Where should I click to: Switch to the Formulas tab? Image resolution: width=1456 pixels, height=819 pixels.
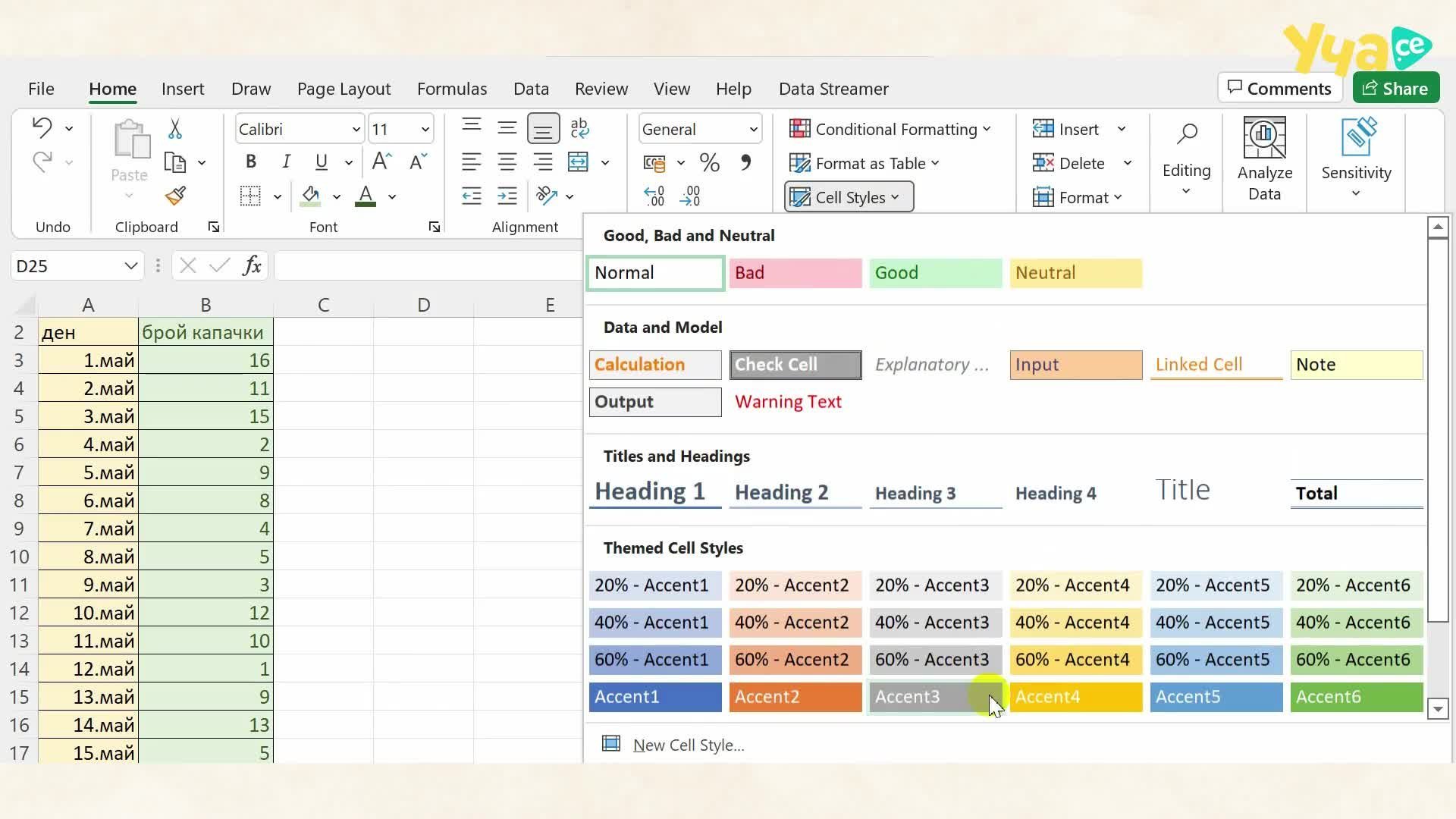pyautogui.click(x=452, y=89)
